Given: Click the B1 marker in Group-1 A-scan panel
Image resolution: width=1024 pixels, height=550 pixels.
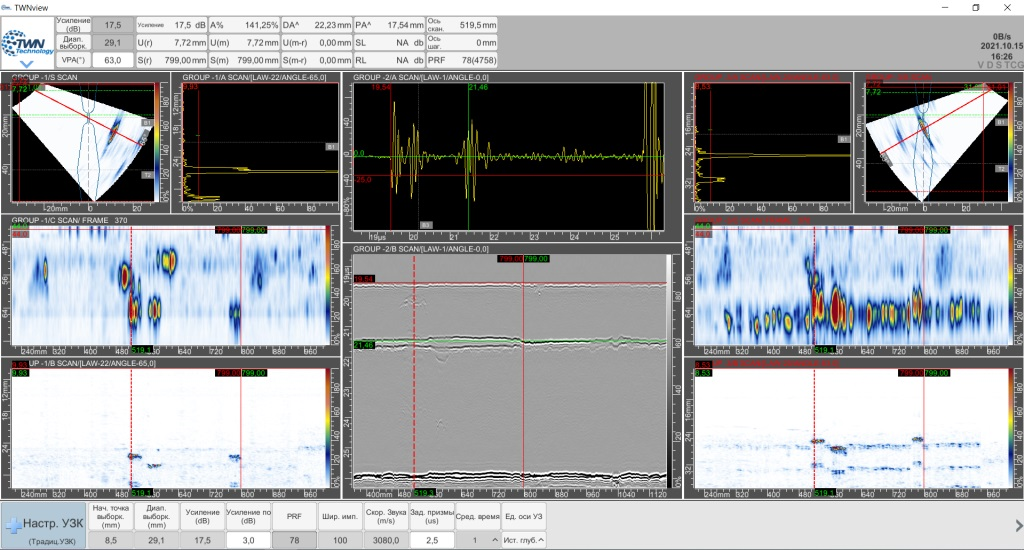Looking at the screenshot, I should point(330,147).
